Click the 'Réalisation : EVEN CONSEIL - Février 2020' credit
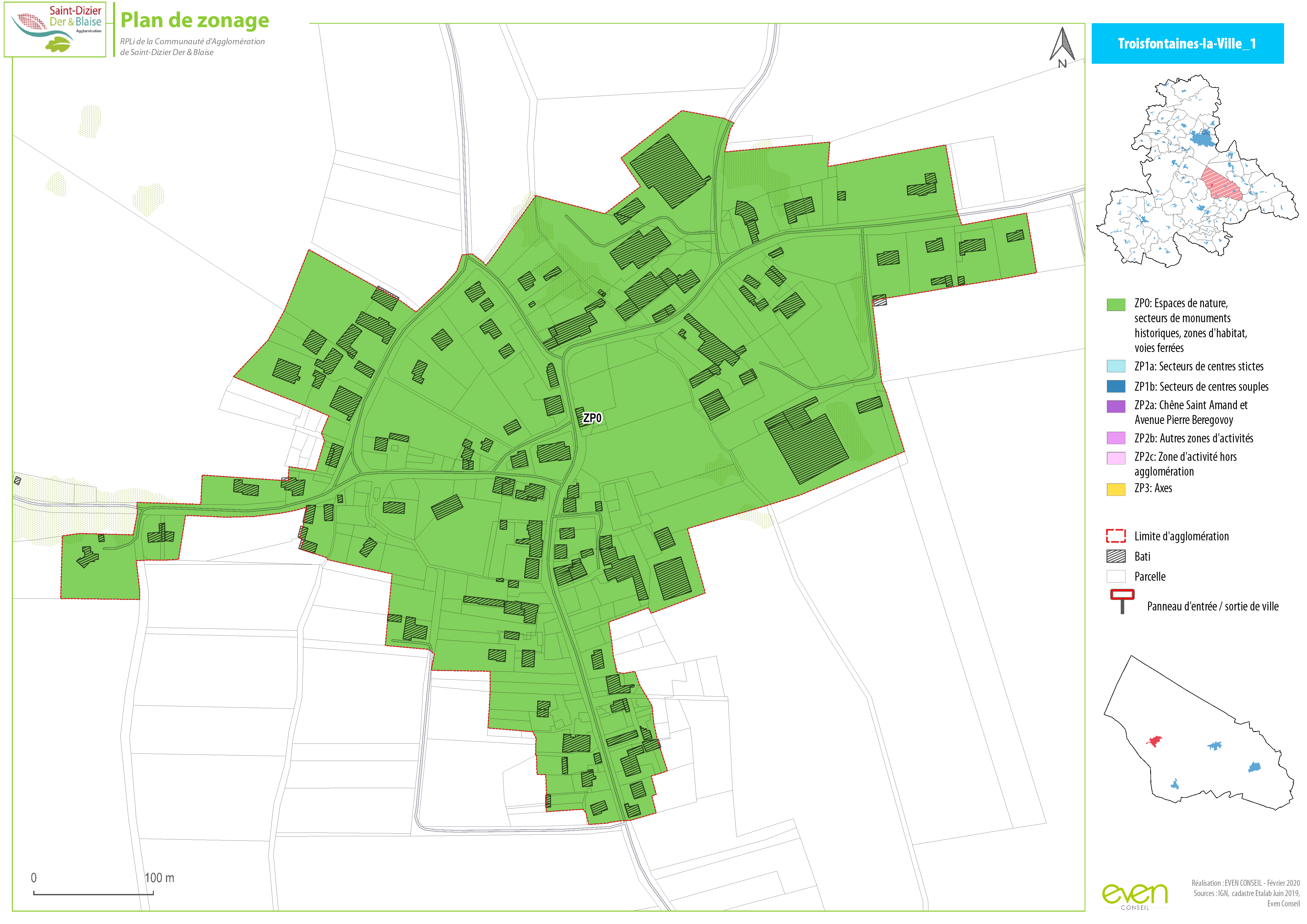 coord(1246,883)
